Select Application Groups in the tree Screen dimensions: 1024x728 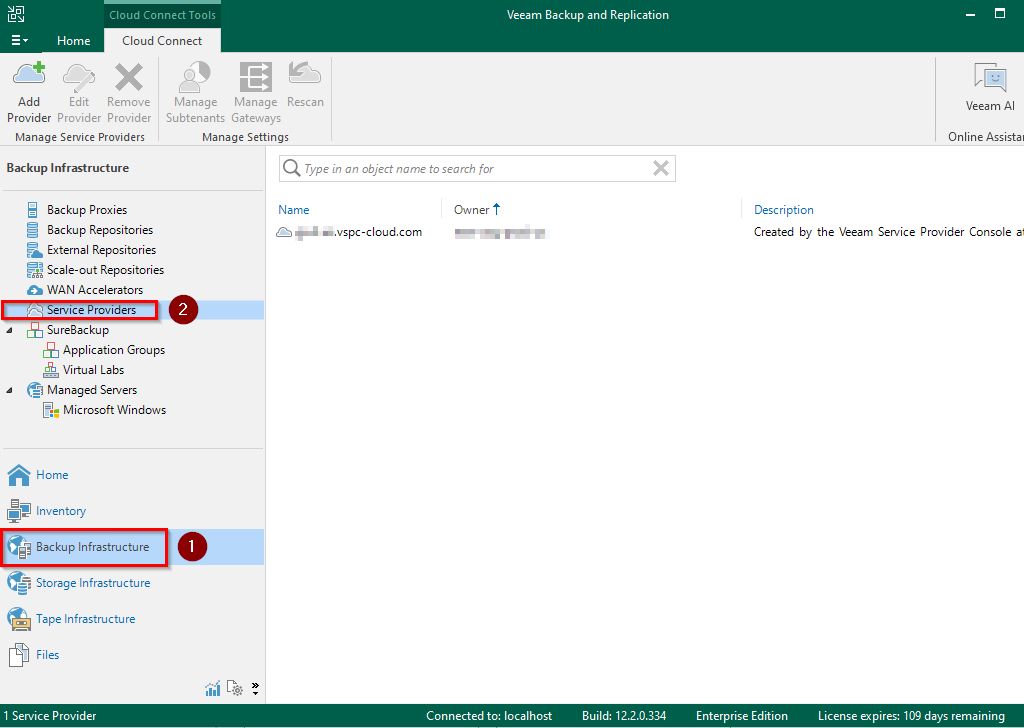(114, 350)
